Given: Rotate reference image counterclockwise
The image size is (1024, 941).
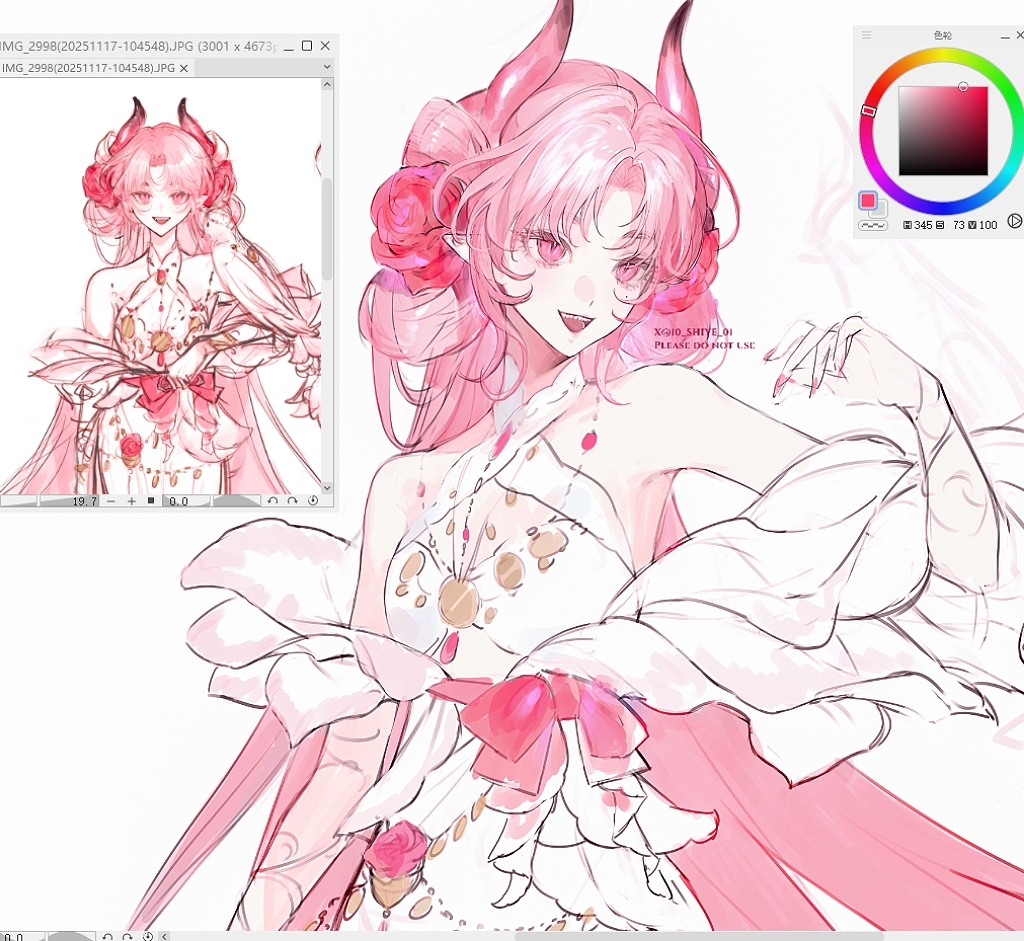Looking at the screenshot, I should click(272, 501).
